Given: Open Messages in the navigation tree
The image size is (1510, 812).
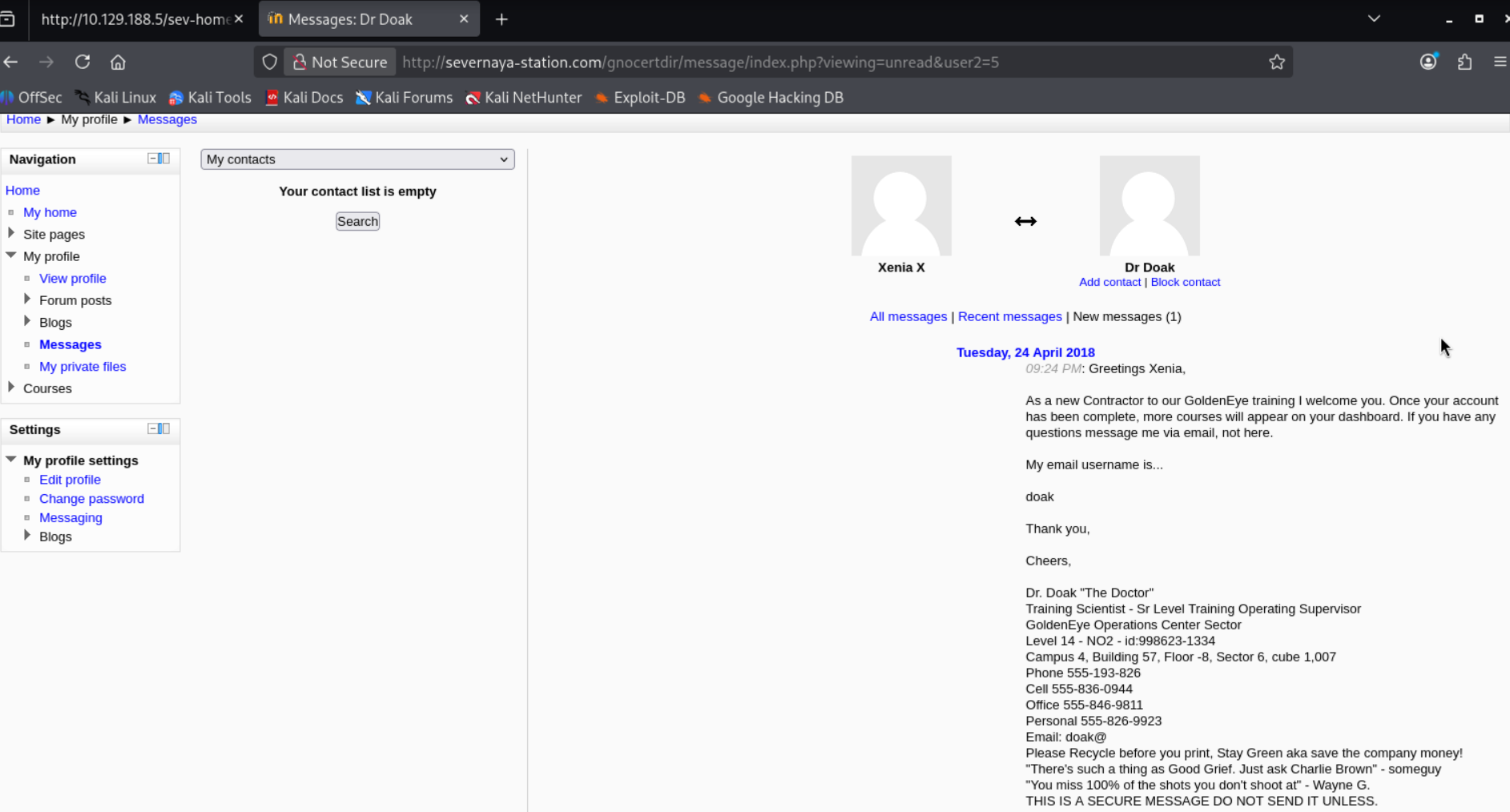Looking at the screenshot, I should pyautogui.click(x=70, y=344).
